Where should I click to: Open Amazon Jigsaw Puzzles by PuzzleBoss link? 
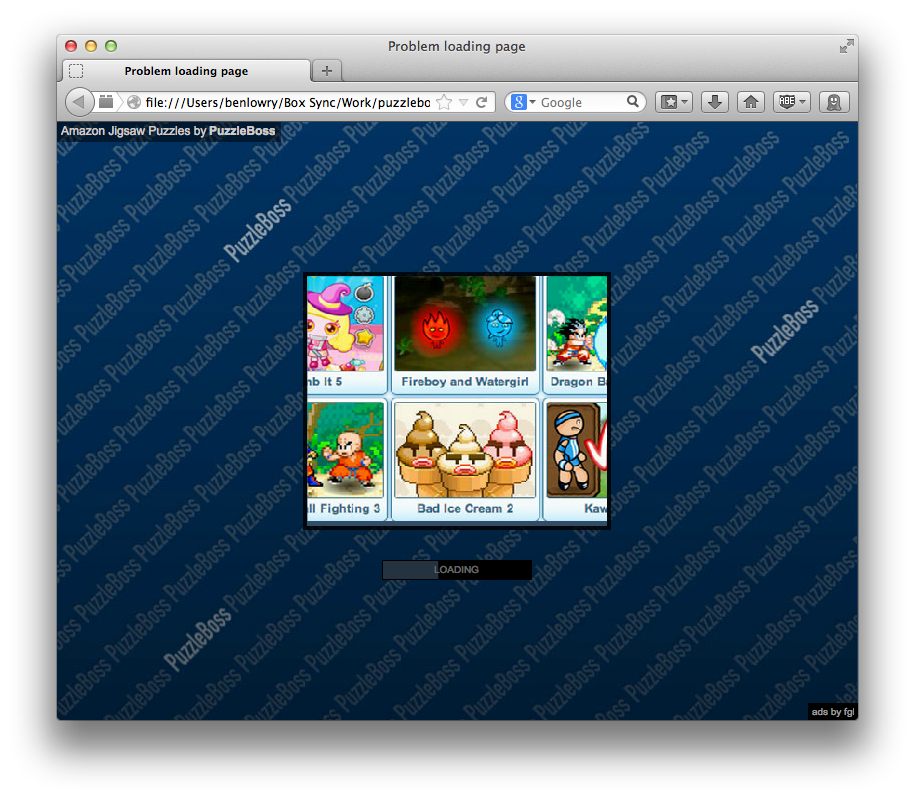pyautogui.click(x=168, y=131)
